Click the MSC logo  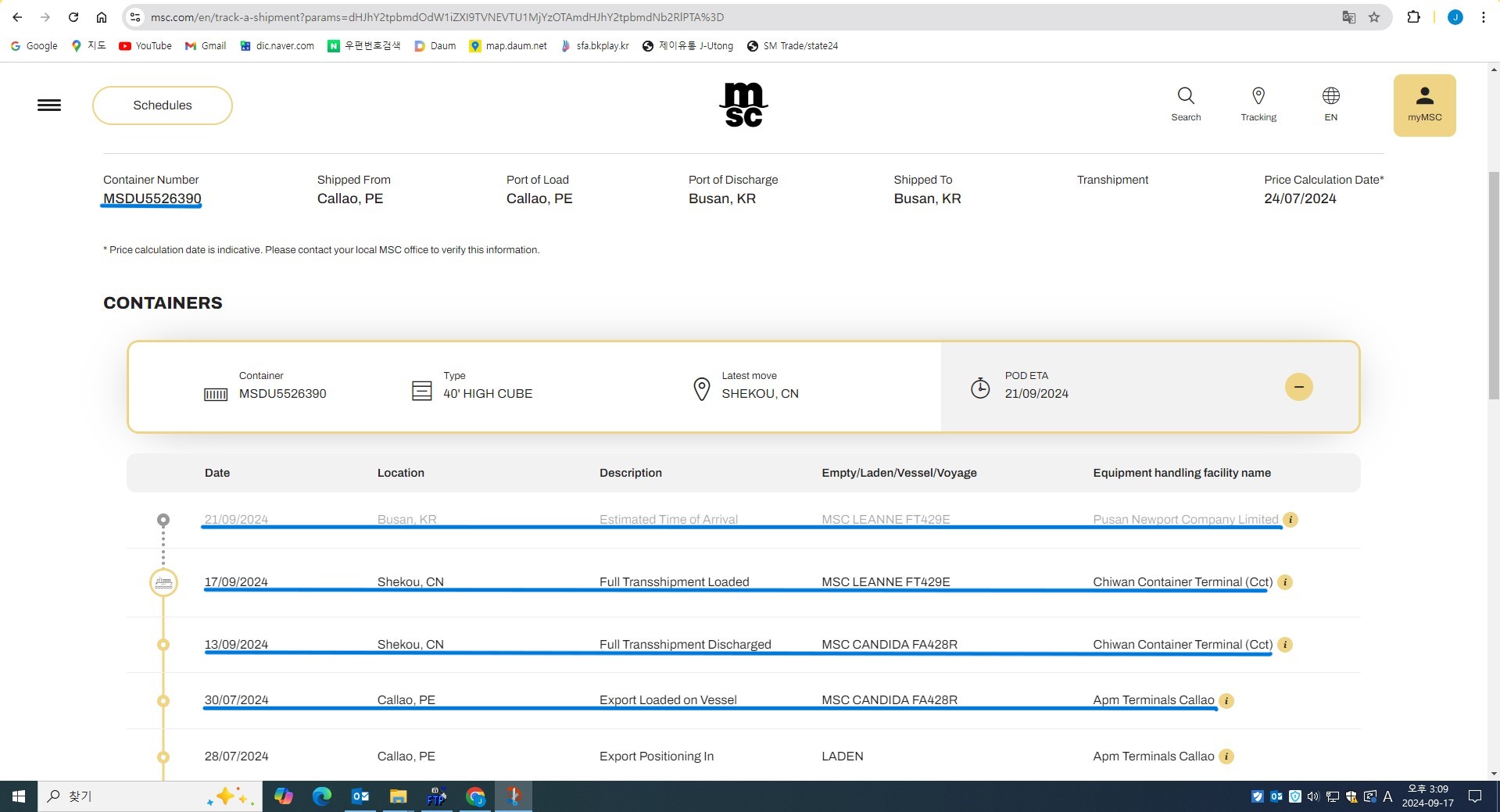tap(743, 105)
